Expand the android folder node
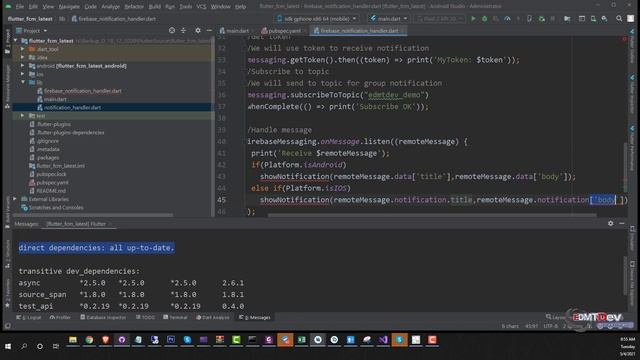 [x=23, y=66]
